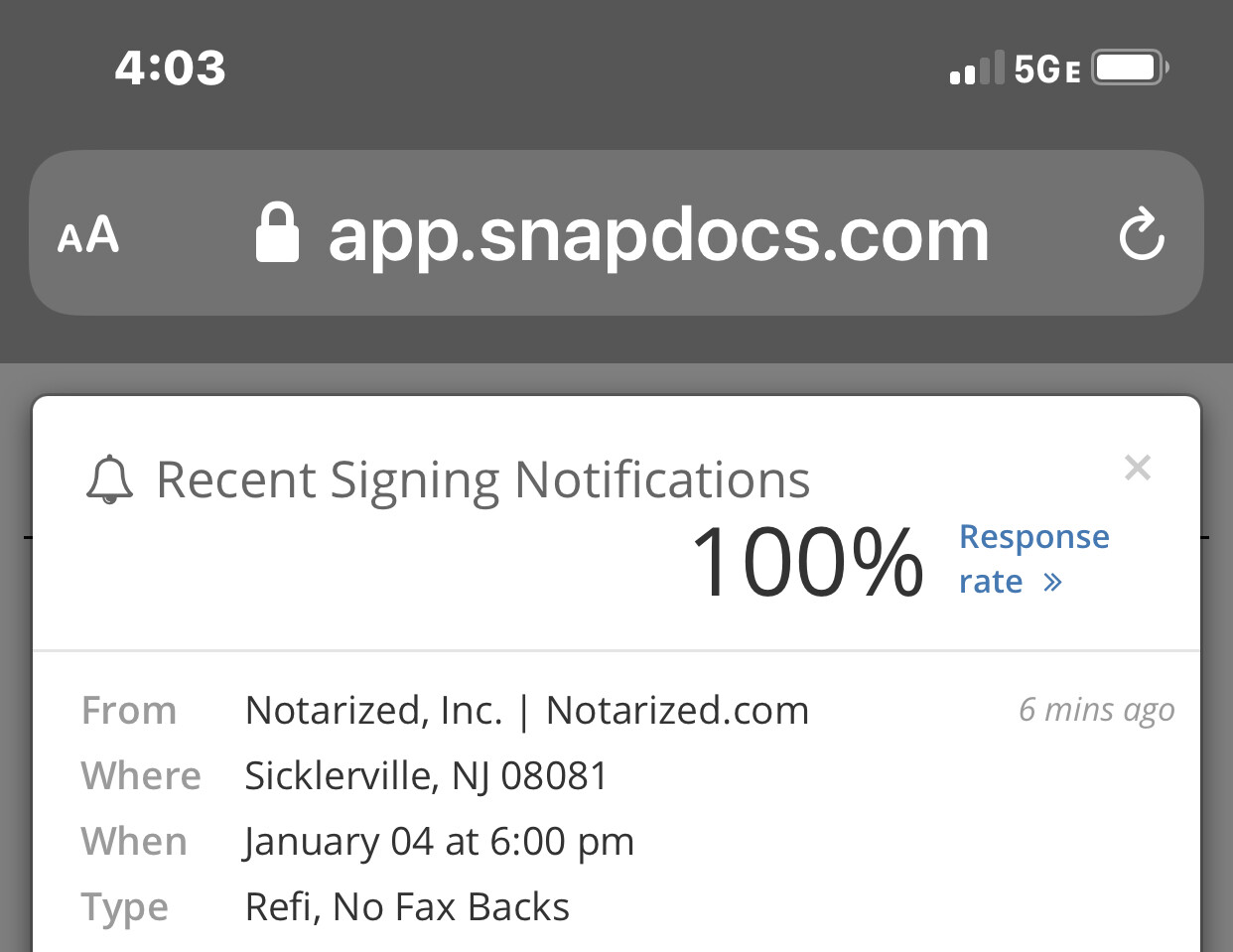Select the 100% response rate figure
Image resolution: width=1233 pixels, height=952 pixels.
click(x=807, y=563)
